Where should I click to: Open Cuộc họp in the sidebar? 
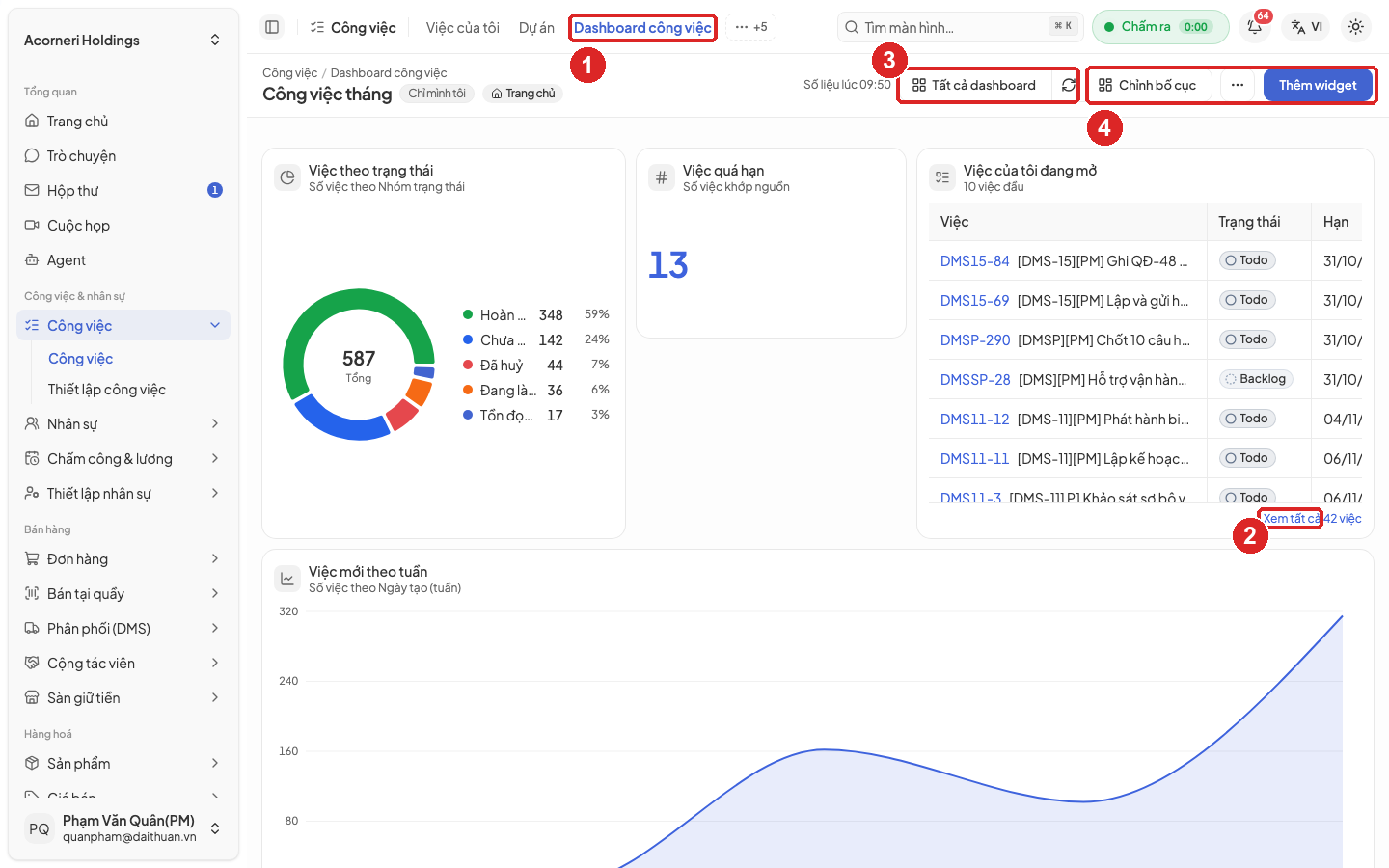(123, 226)
